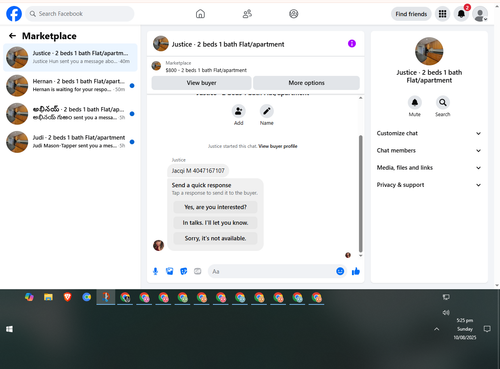
Task: Click the message text box Aa
Action: coord(272,271)
